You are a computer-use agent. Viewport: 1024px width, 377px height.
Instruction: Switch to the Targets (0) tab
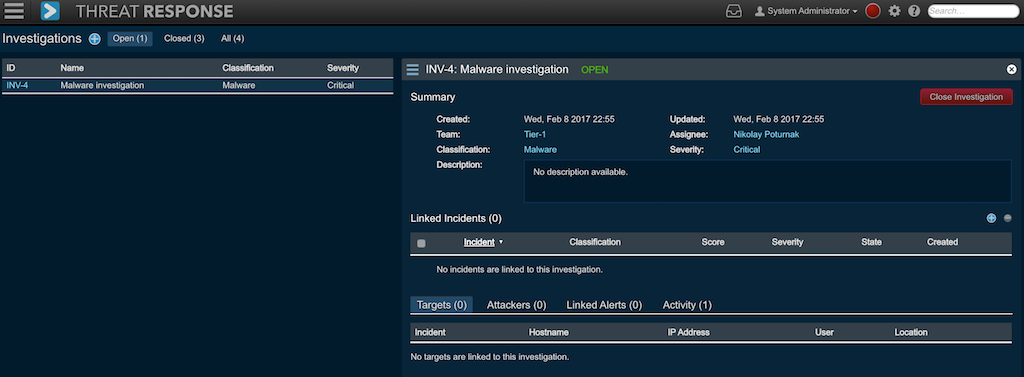[441, 305]
